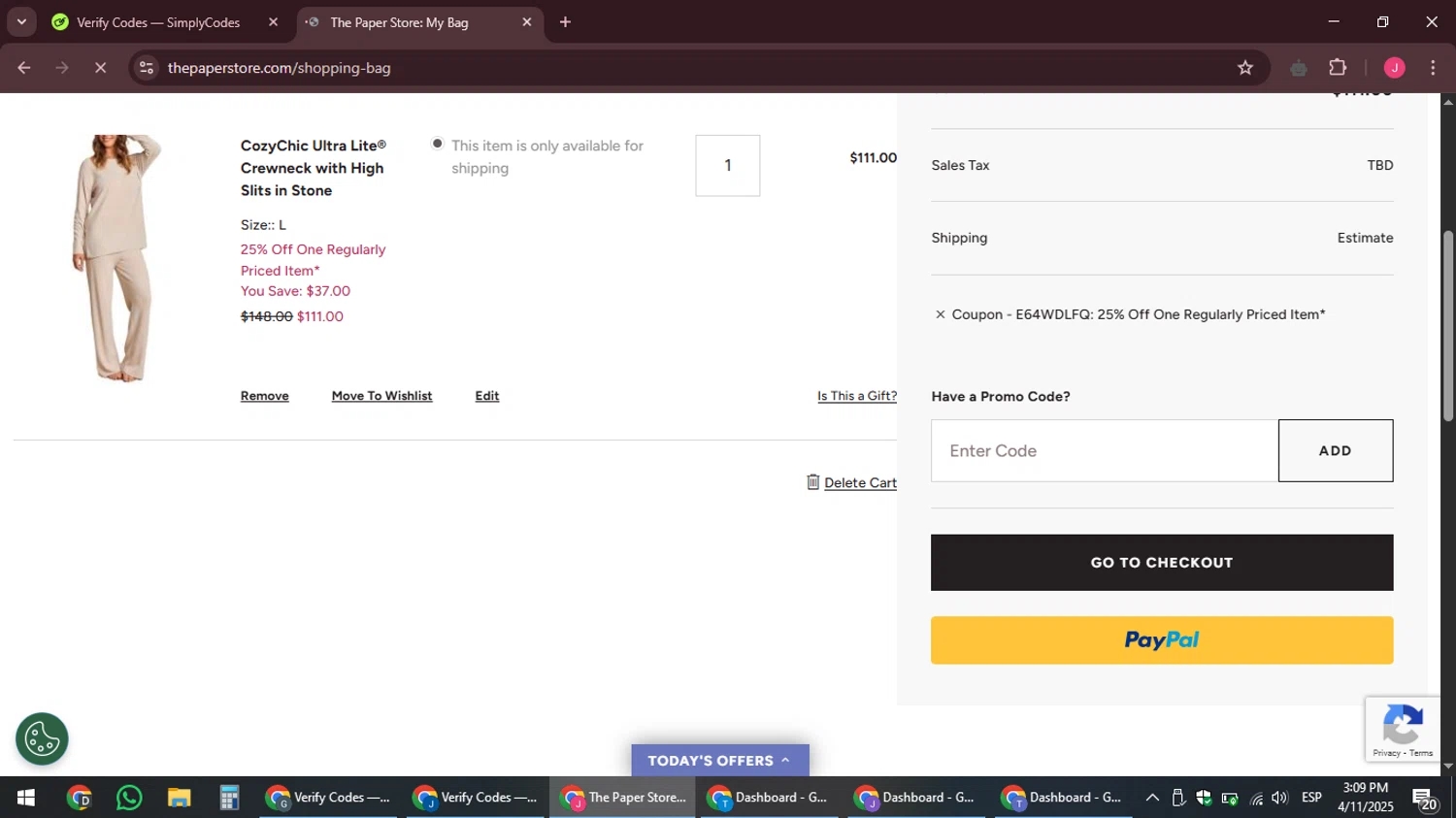Open the second Dashboard taskbar window

[x=916, y=798]
